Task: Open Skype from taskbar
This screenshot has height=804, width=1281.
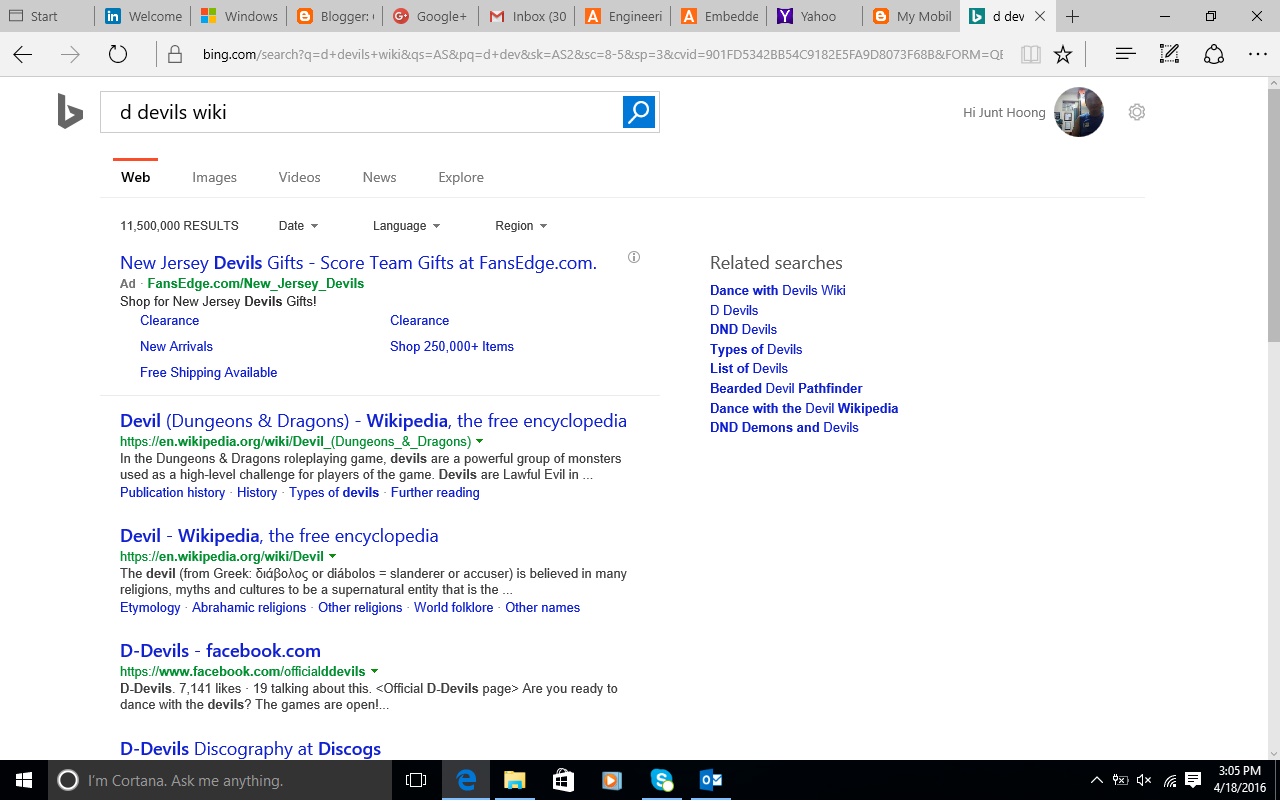Action: pos(661,780)
